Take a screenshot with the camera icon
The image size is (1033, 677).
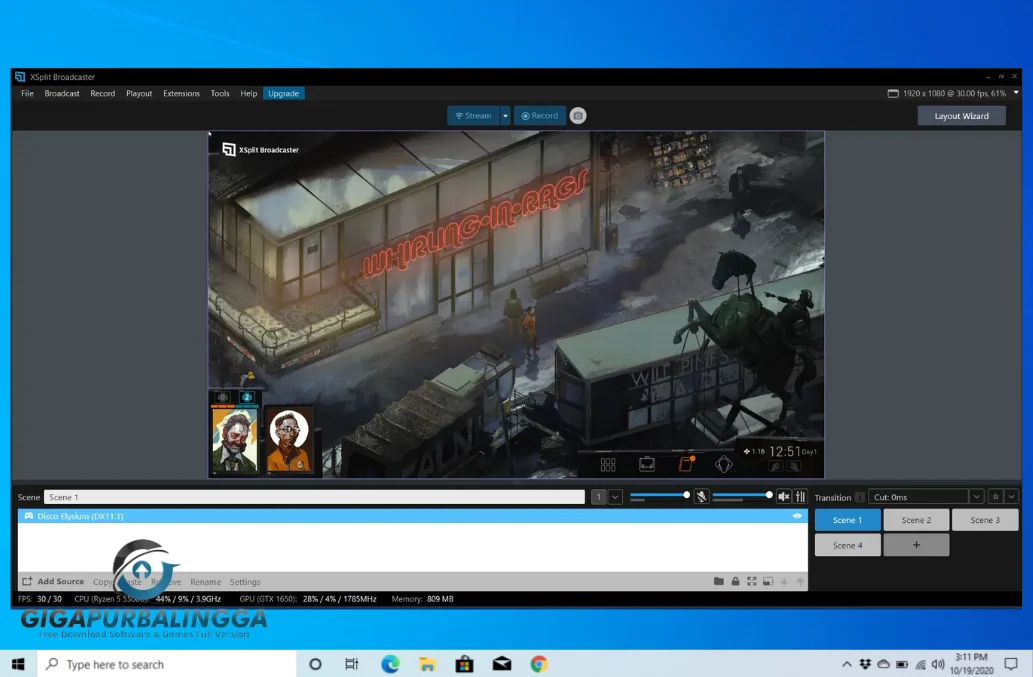click(578, 116)
